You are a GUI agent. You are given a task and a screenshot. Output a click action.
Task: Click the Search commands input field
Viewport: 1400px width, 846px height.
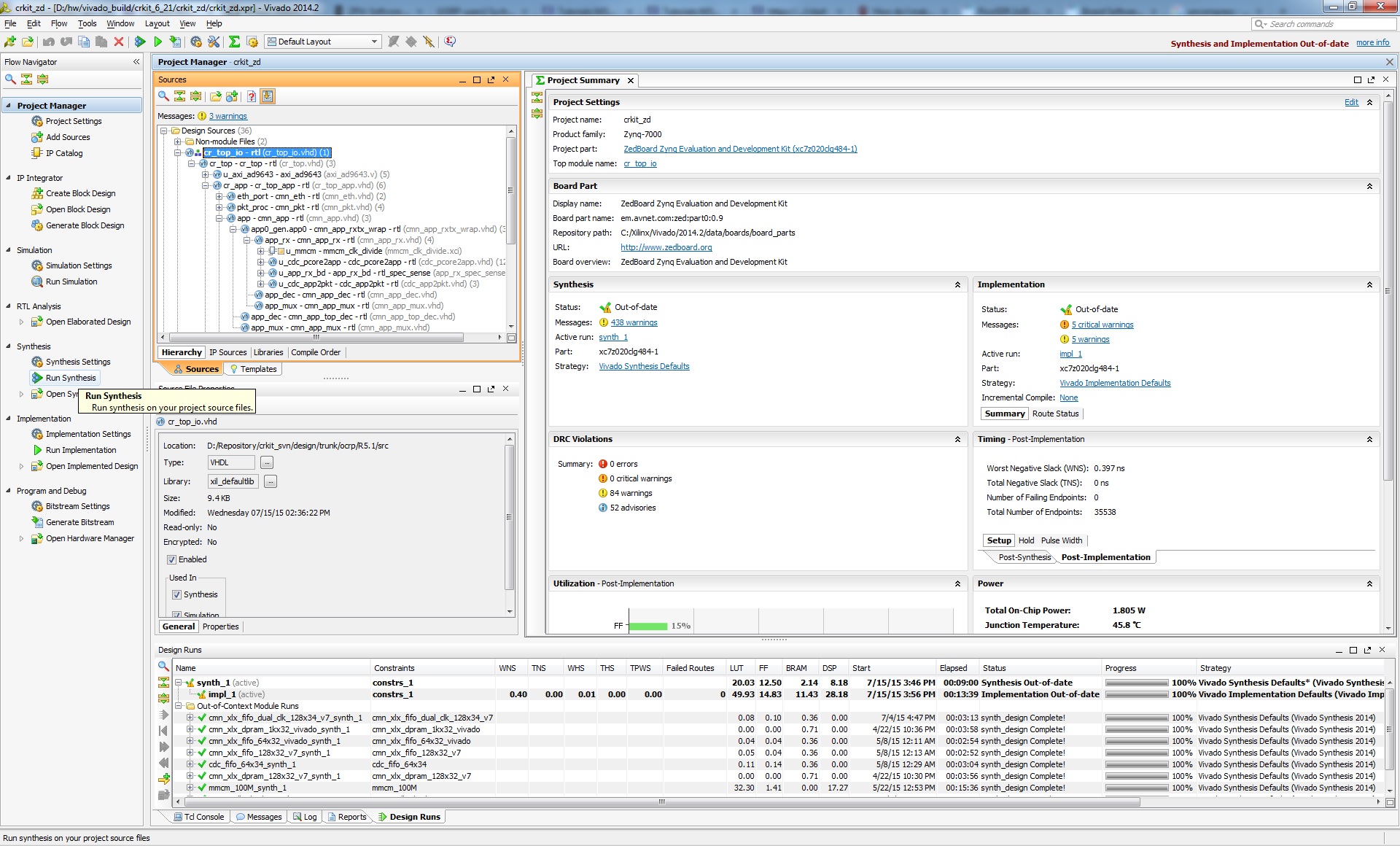pos(1323,24)
